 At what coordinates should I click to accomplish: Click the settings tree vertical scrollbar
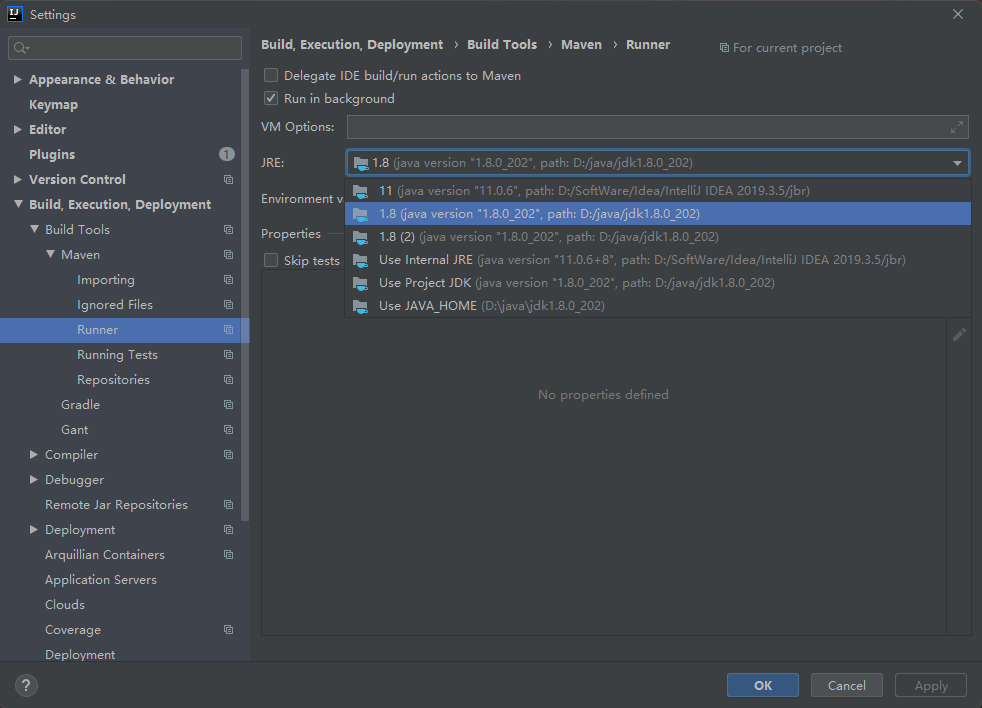tap(245, 294)
